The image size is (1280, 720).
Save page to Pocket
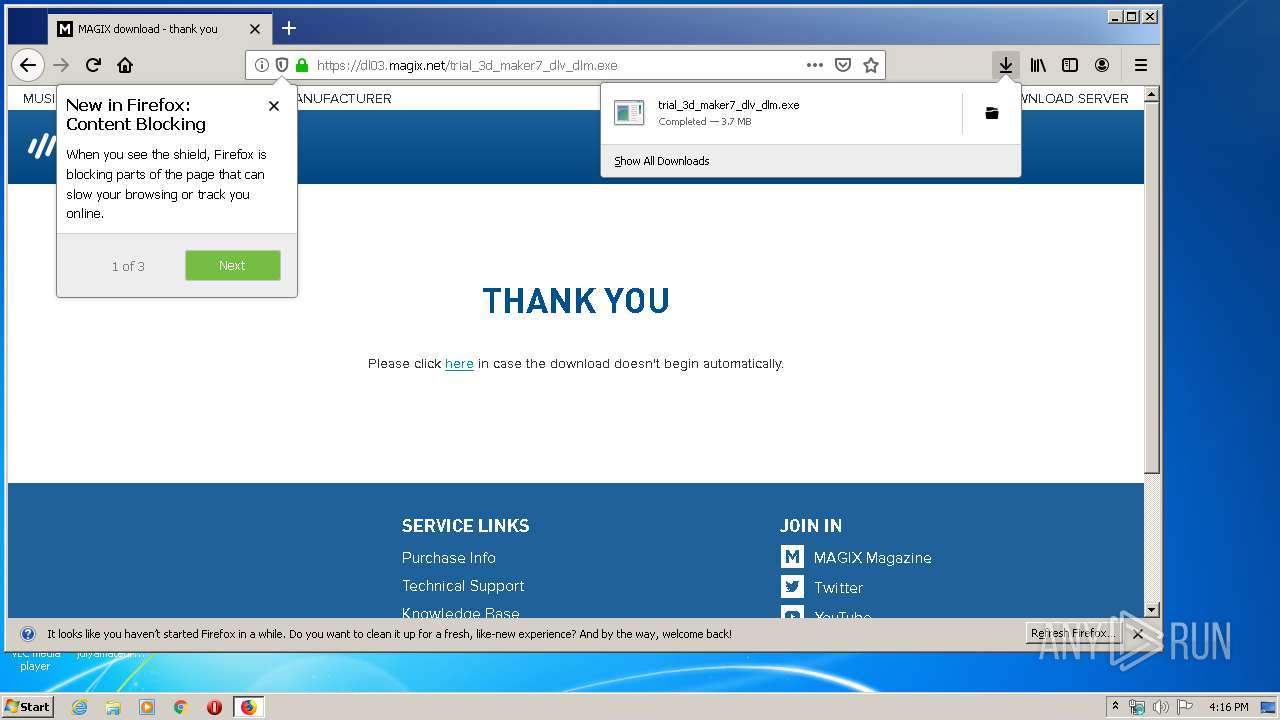(843, 65)
